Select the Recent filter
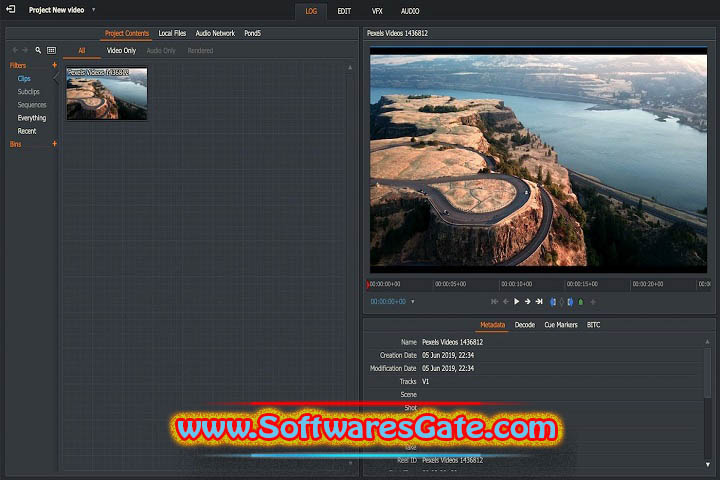 [x=27, y=131]
